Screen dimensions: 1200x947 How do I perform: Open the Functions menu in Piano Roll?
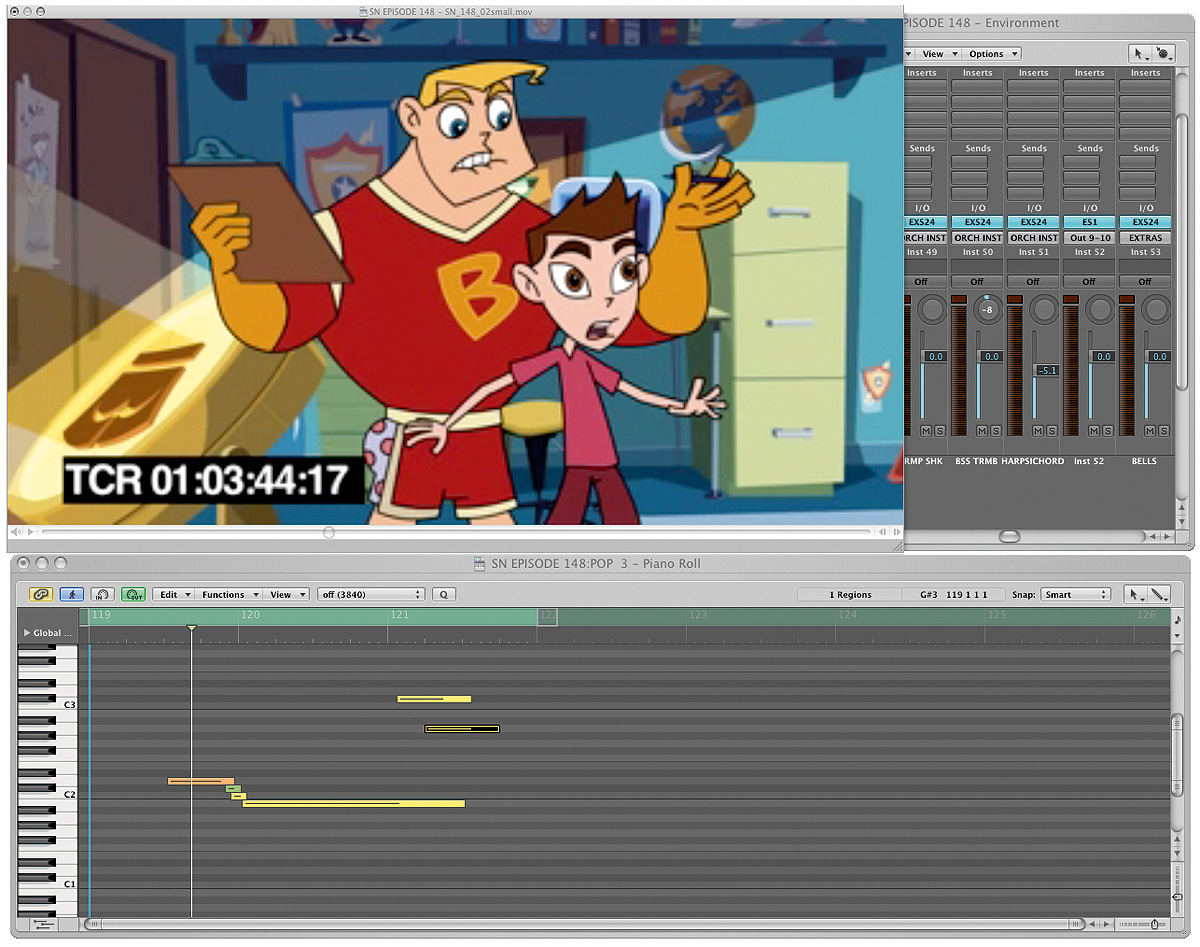point(229,594)
